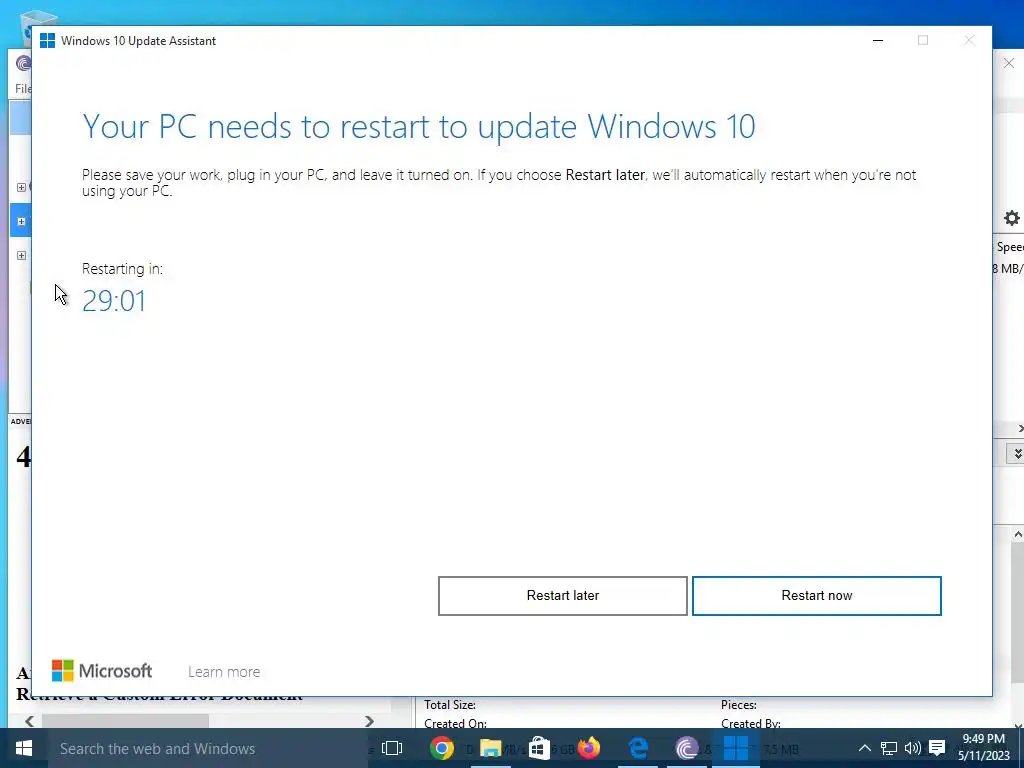Click the Restarting in countdown 29:01
Image resolution: width=1024 pixels, height=768 pixels.
(114, 301)
